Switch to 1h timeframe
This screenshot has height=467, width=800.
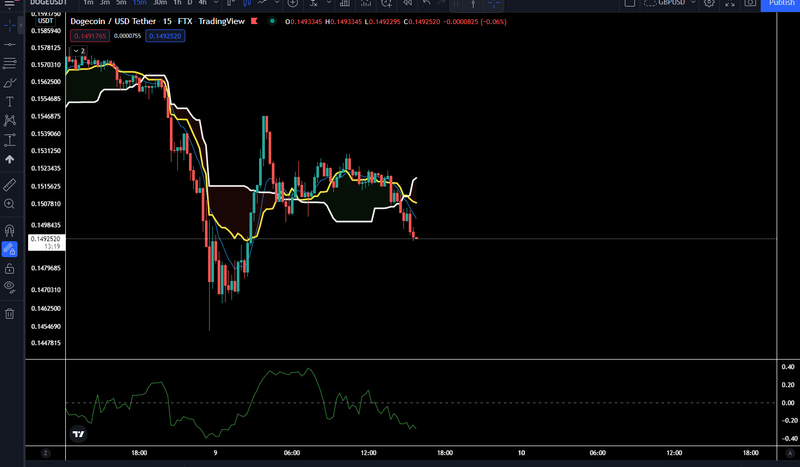tap(177, 3)
